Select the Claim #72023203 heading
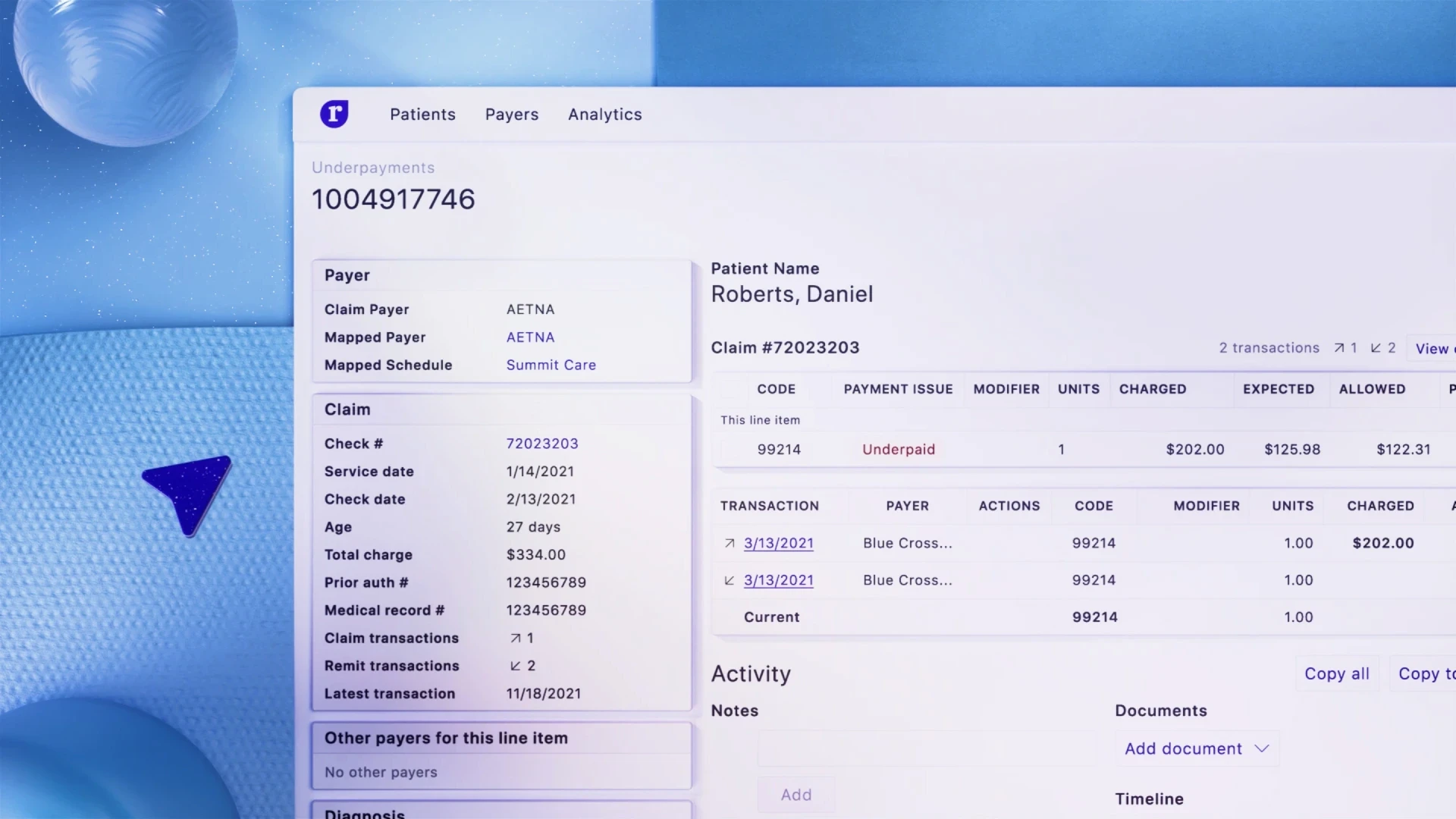Screen dimensions: 1456x819 [785, 347]
